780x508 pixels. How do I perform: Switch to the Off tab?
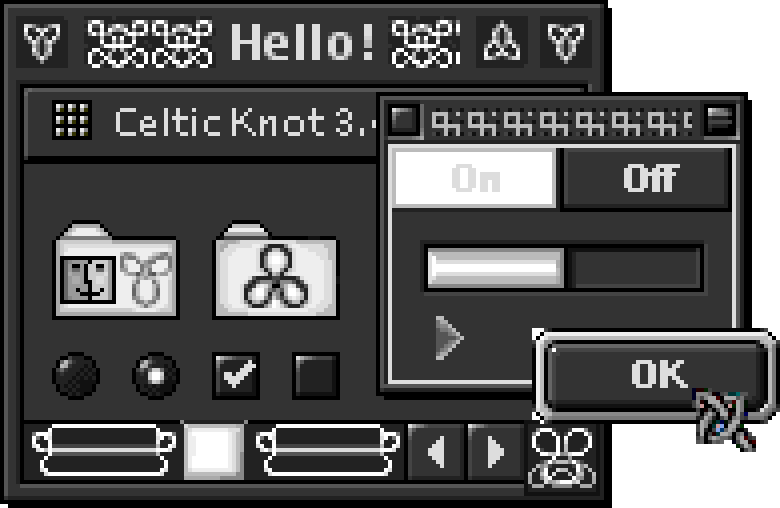[647, 178]
